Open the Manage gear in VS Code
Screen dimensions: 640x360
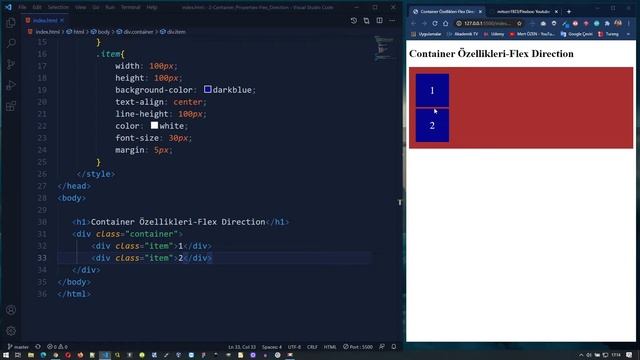11,331
